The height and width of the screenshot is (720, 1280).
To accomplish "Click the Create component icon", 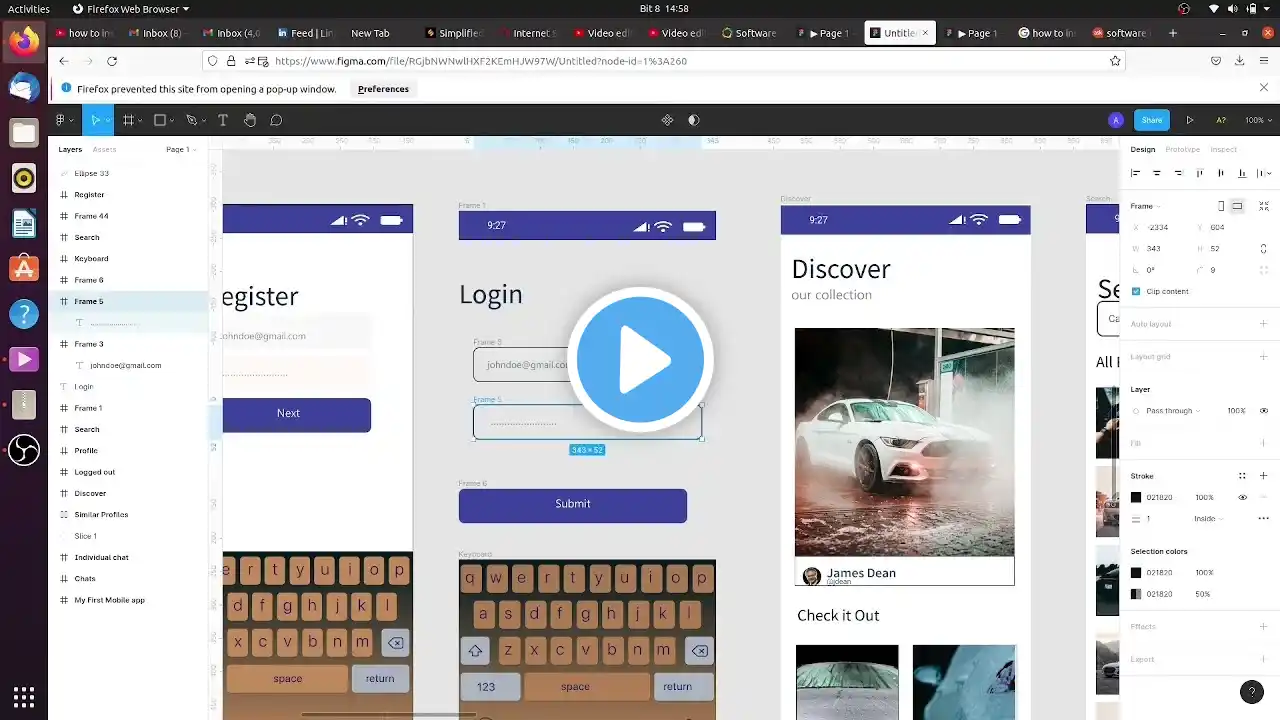I will pyautogui.click(x=667, y=120).
